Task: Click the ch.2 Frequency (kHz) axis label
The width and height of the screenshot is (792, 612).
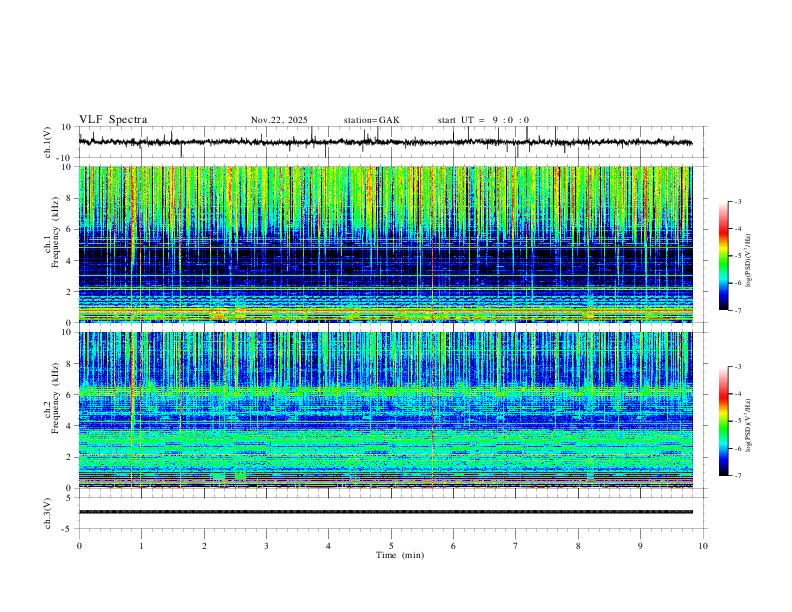Action: click(52, 397)
